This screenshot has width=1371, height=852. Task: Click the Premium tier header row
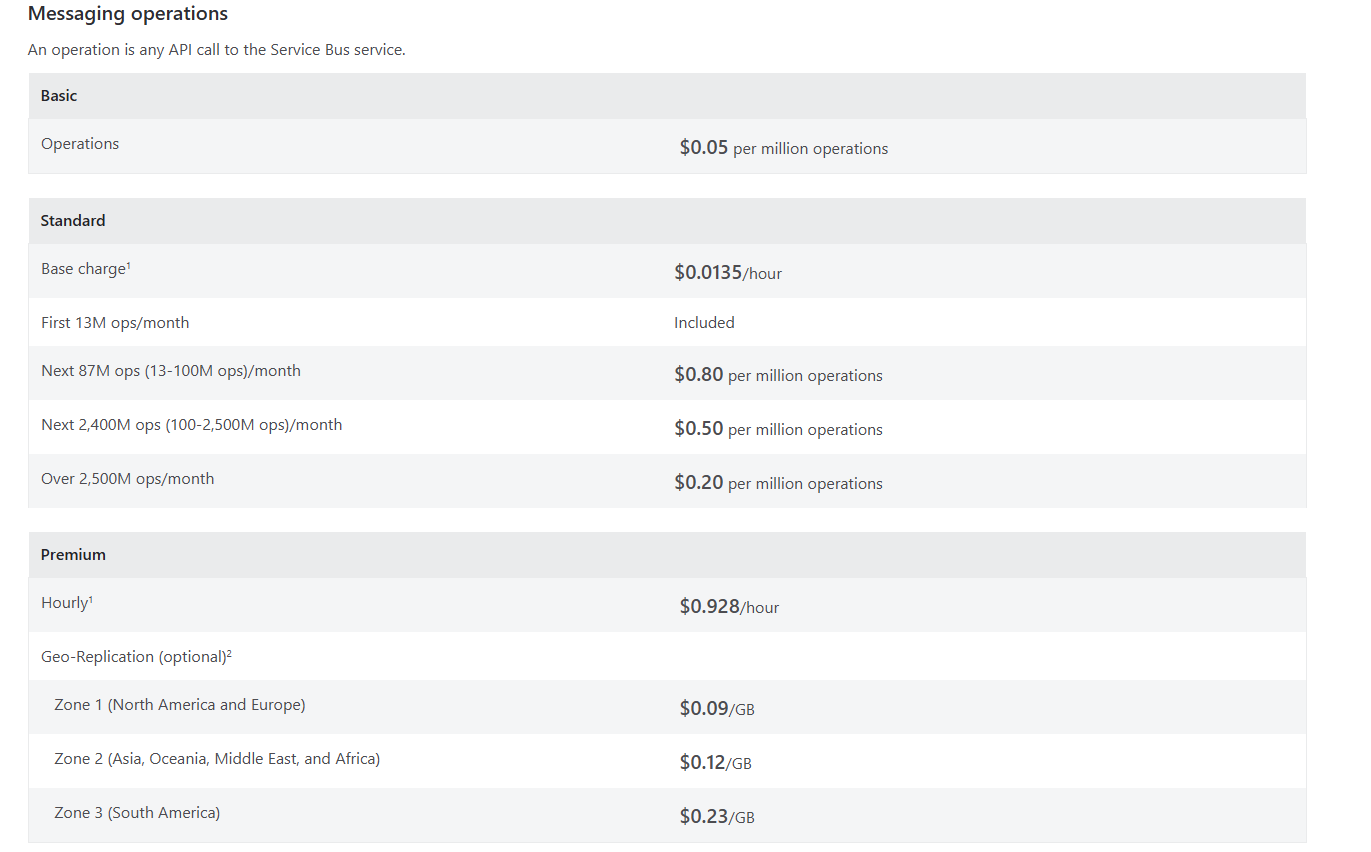click(x=73, y=554)
